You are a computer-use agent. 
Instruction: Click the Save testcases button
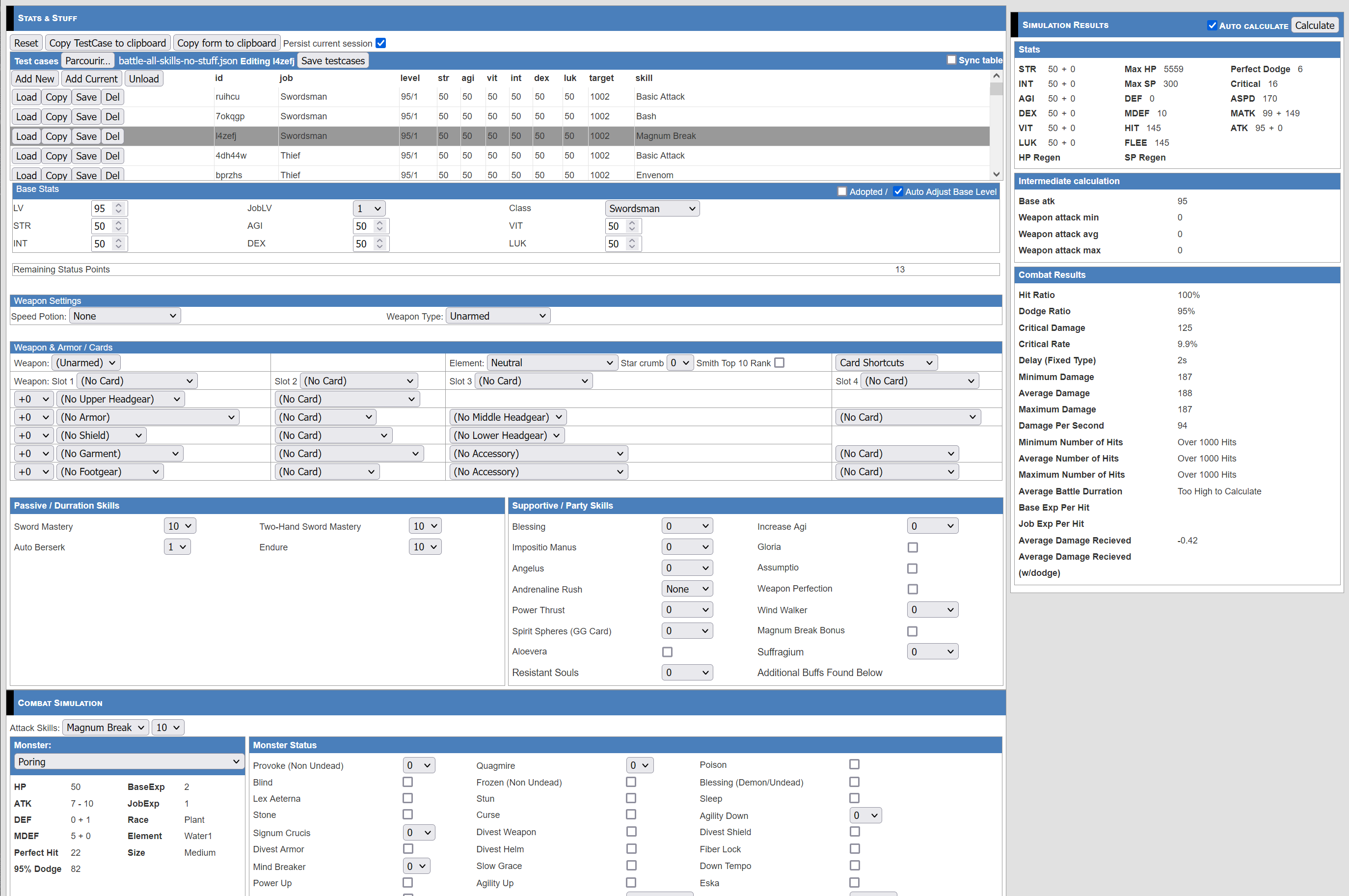pos(332,60)
